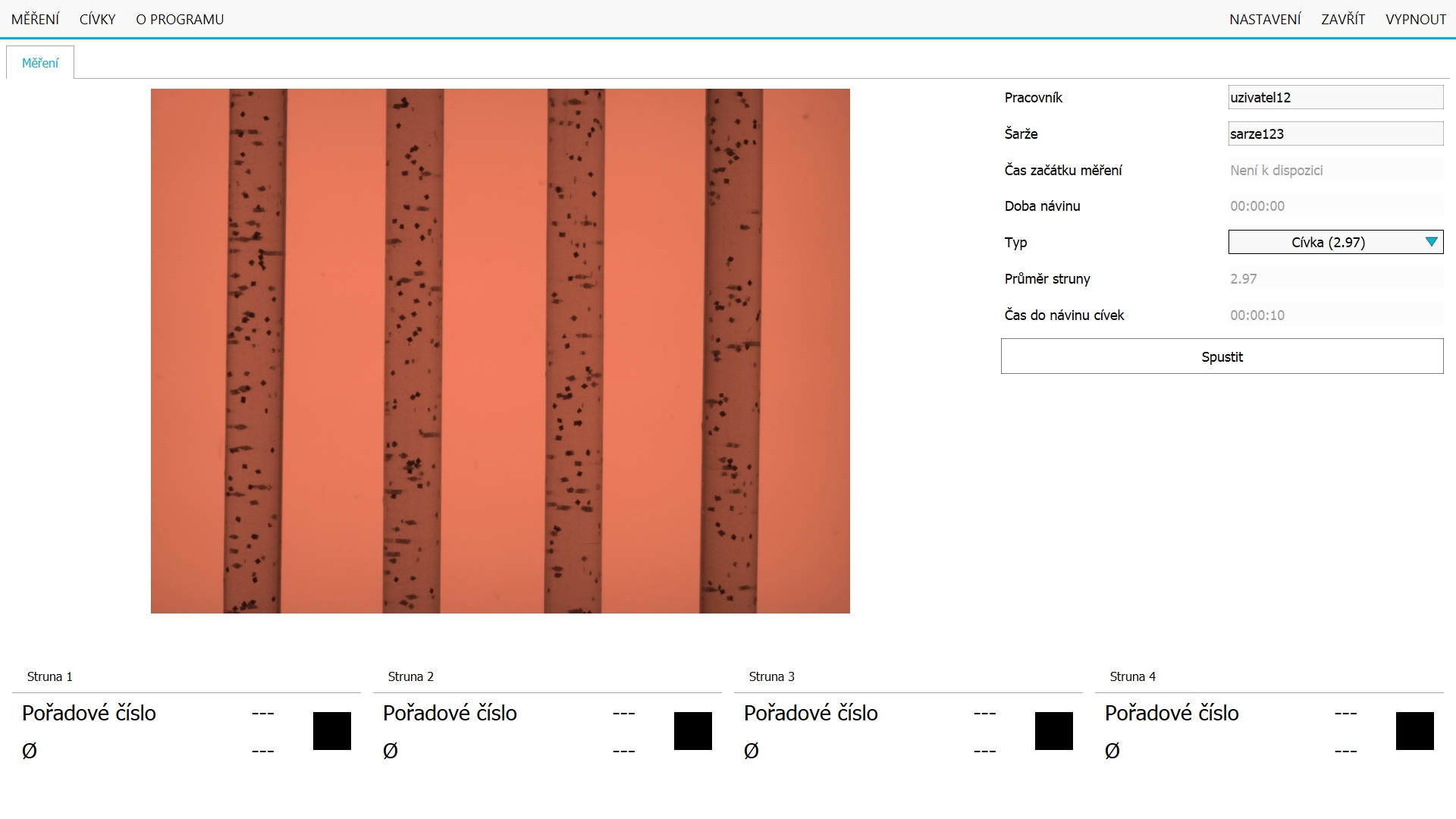Click Pořadové číslo label under Struna 4
The width and height of the screenshot is (1456, 819).
point(1172,713)
